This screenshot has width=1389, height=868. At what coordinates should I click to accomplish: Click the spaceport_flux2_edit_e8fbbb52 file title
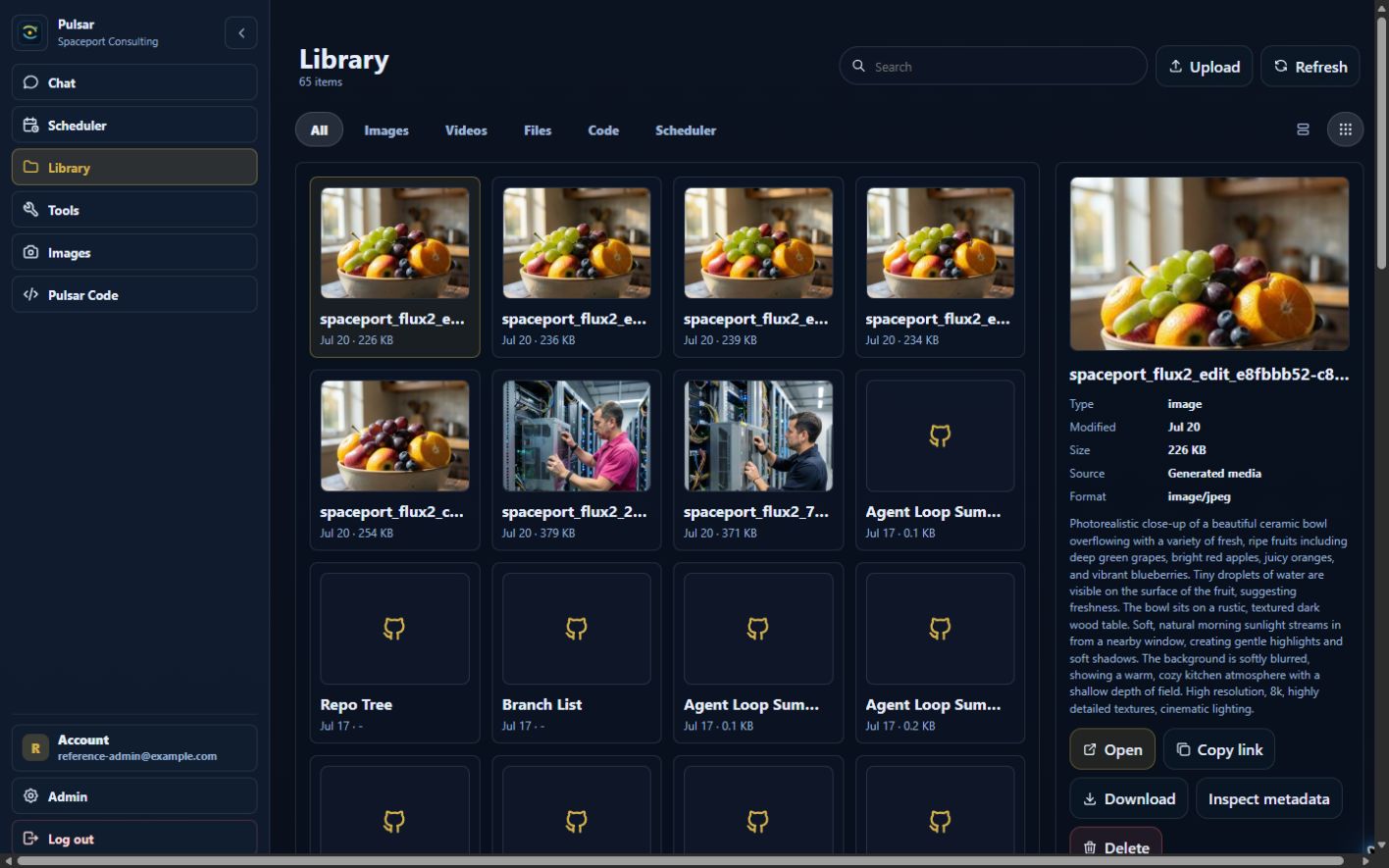1209,375
